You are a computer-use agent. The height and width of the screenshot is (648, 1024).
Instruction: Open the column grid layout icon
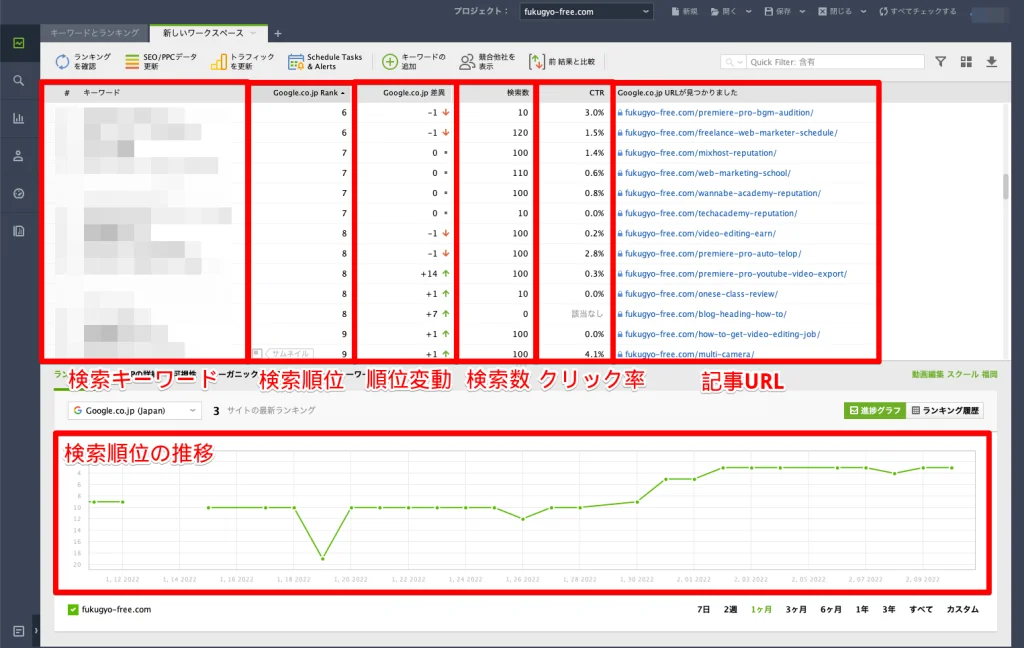coord(967,61)
